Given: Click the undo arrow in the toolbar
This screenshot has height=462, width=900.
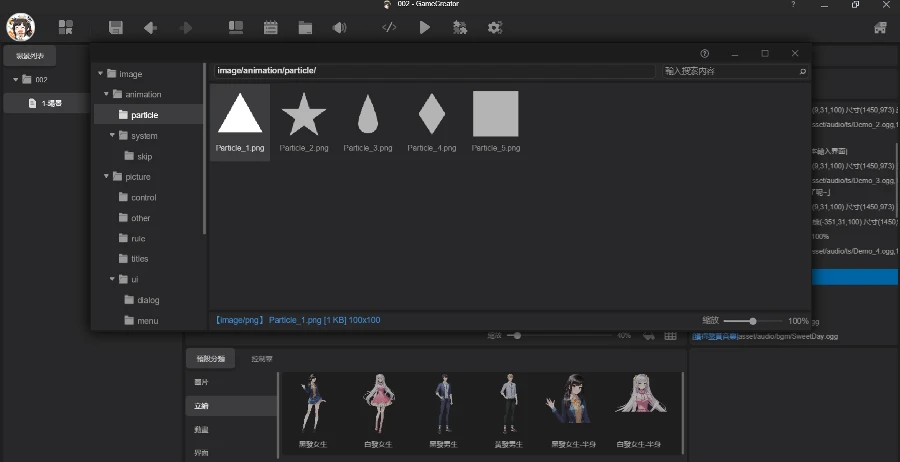Looking at the screenshot, I should [x=150, y=27].
